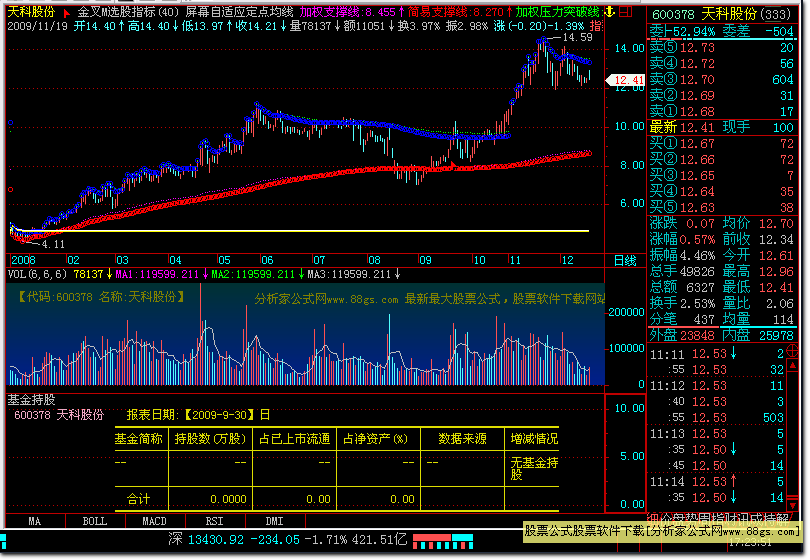Select the DMI indicator tab

point(273,521)
